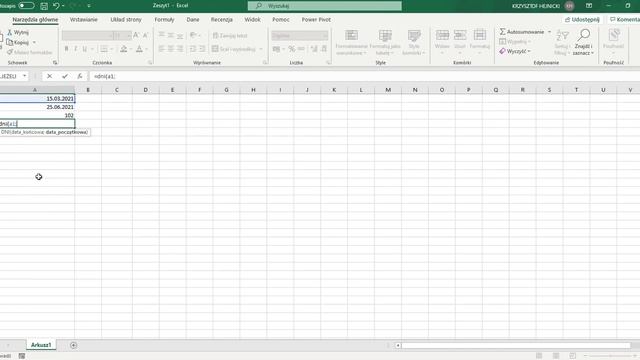Click Kopiuj (Copy) icon
This screenshot has height=360, width=640.
[x=9, y=42]
